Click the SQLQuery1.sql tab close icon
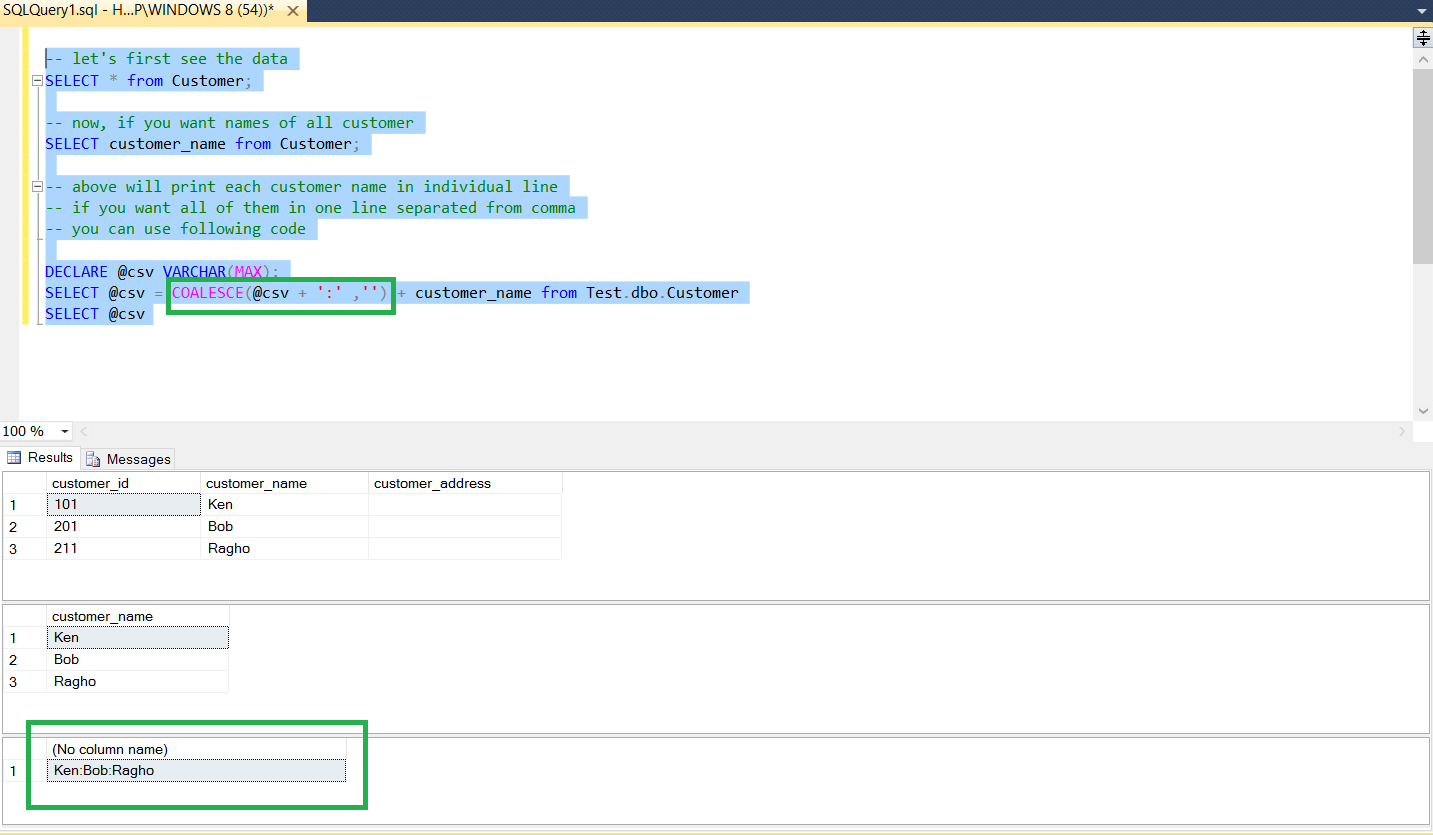The image size is (1433, 835). pyautogui.click(x=292, y=11)
